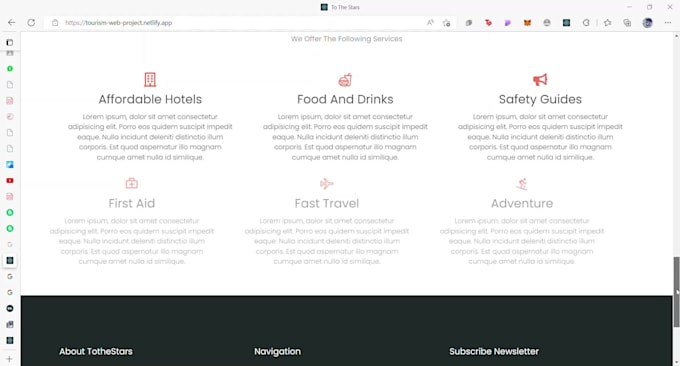The image size is (680, 366).
Task: Open the Settings and more menu
Action: [x=667, y=23]
